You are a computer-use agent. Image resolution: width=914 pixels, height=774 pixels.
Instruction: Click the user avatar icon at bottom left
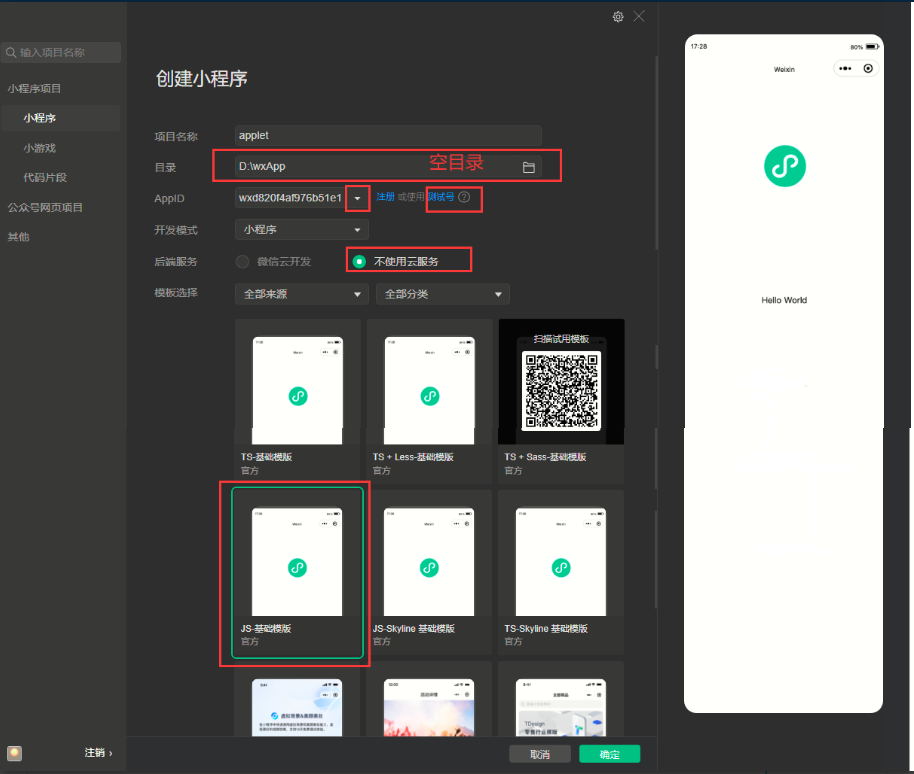pos(14,753)
